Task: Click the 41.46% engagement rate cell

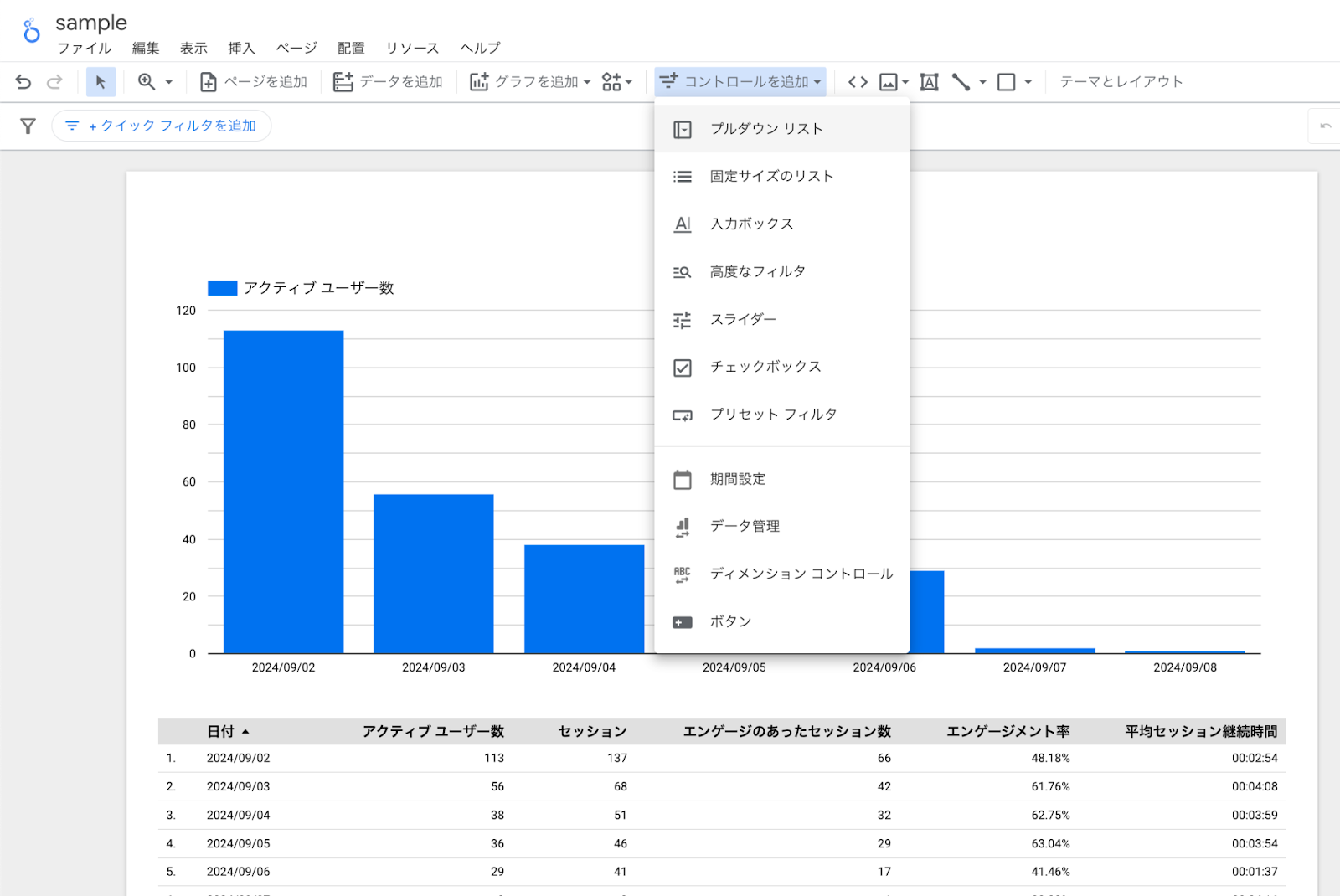Action: point(1050,873)
